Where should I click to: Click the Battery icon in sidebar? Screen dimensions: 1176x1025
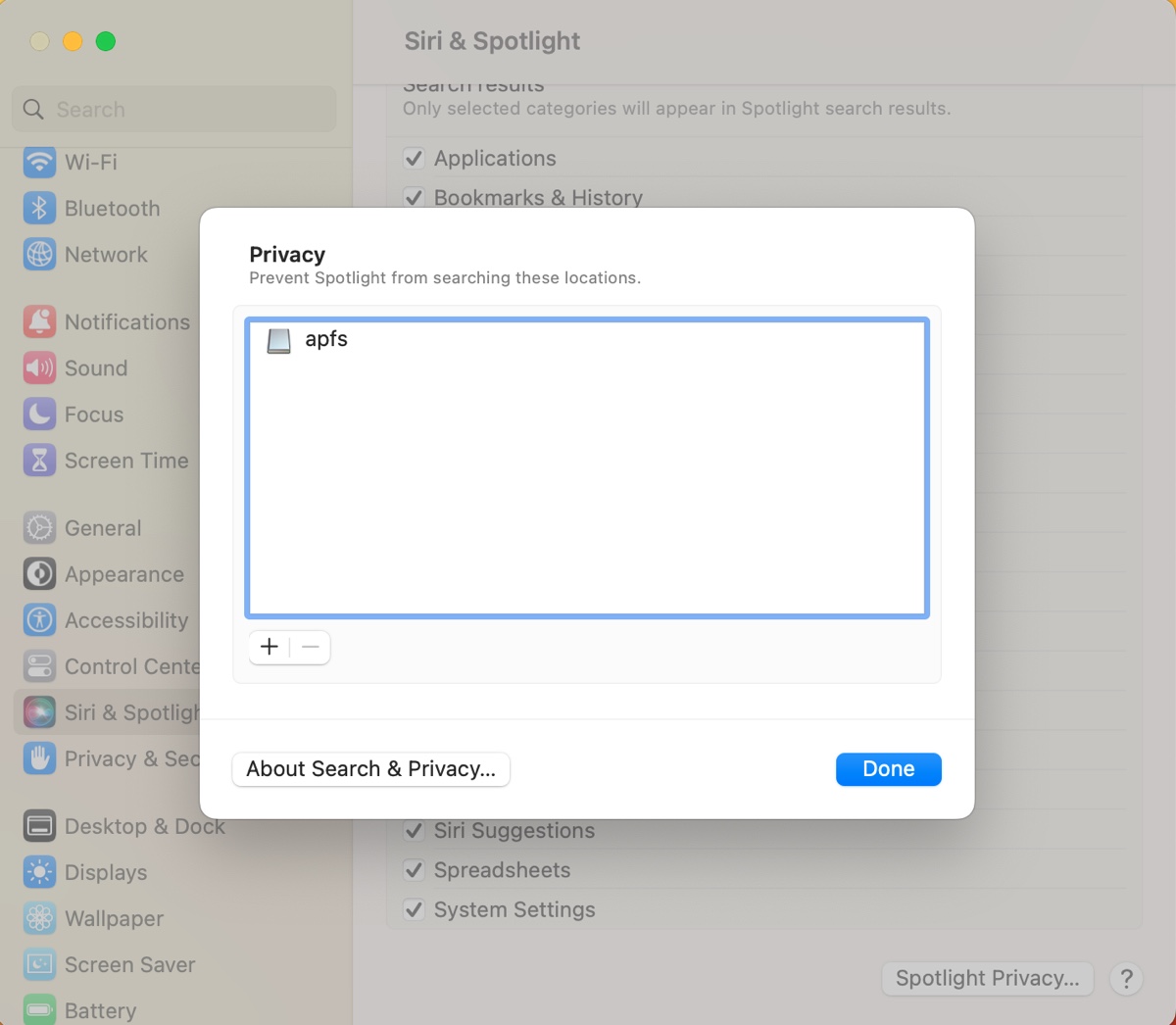coord(39,1010)
